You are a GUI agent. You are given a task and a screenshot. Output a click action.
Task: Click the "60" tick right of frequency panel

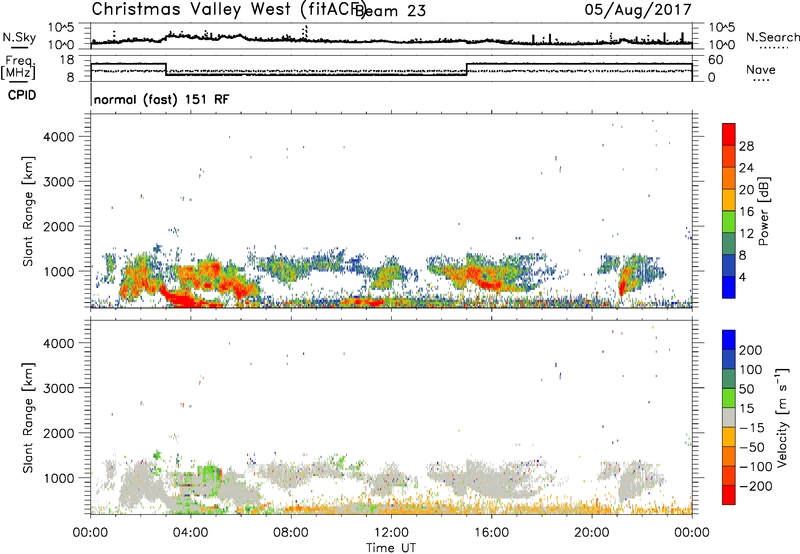716,60
